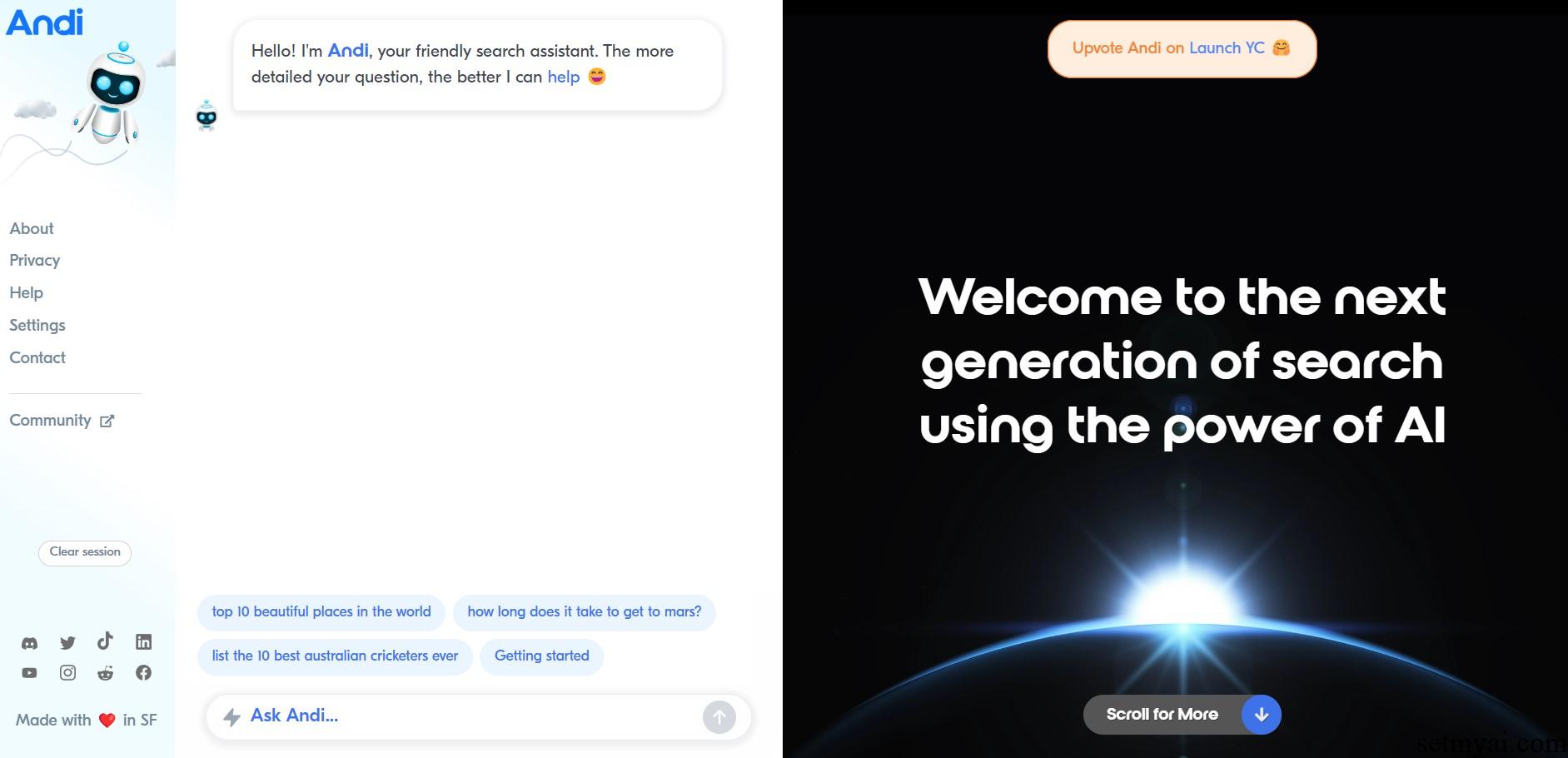Click Upvote Andi on Launch YC button
The image size is (1568, 758).
[x=1182, y=49]
